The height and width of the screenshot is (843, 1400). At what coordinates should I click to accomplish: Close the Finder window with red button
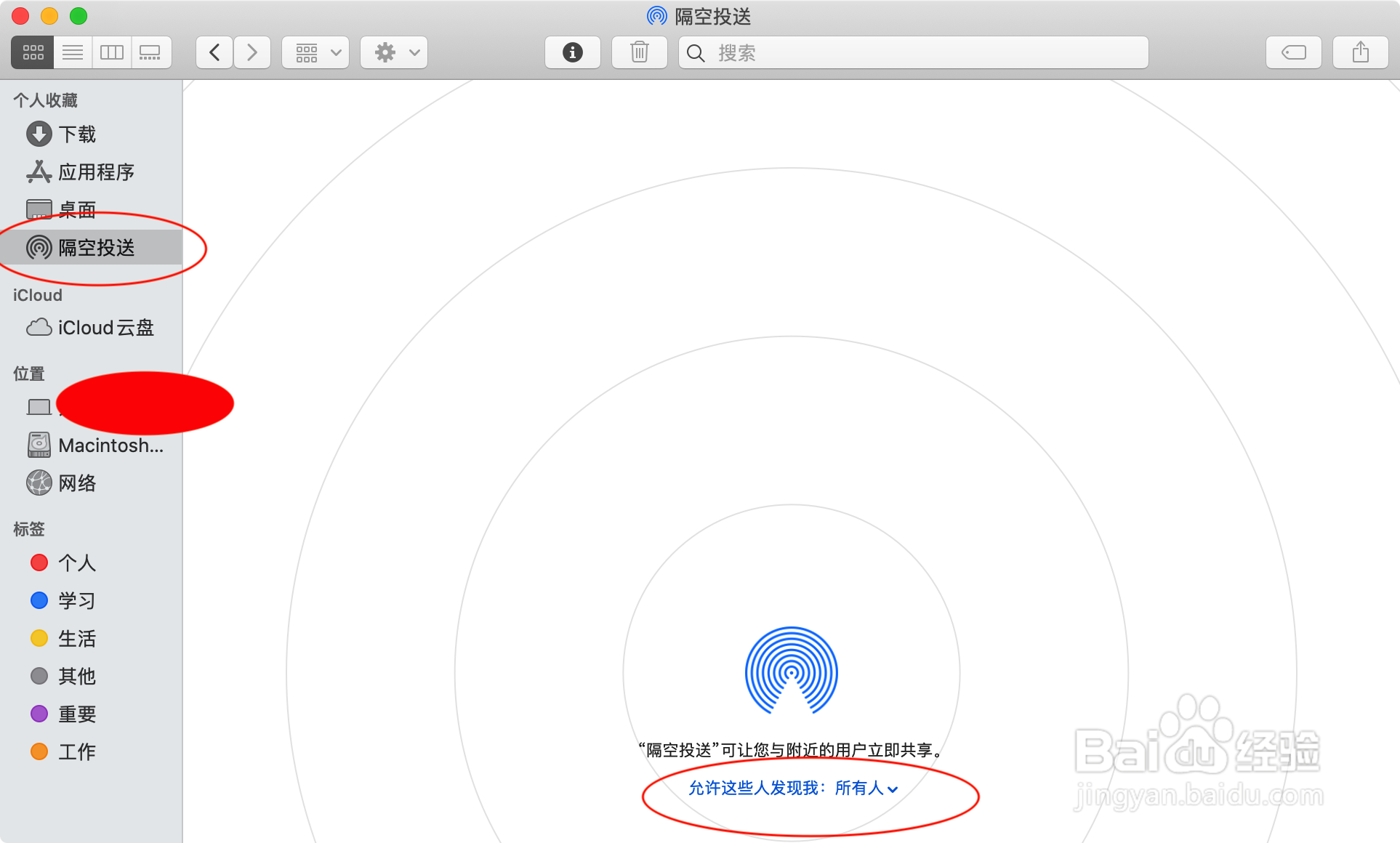pyautogui.click(x=20, y=16)
